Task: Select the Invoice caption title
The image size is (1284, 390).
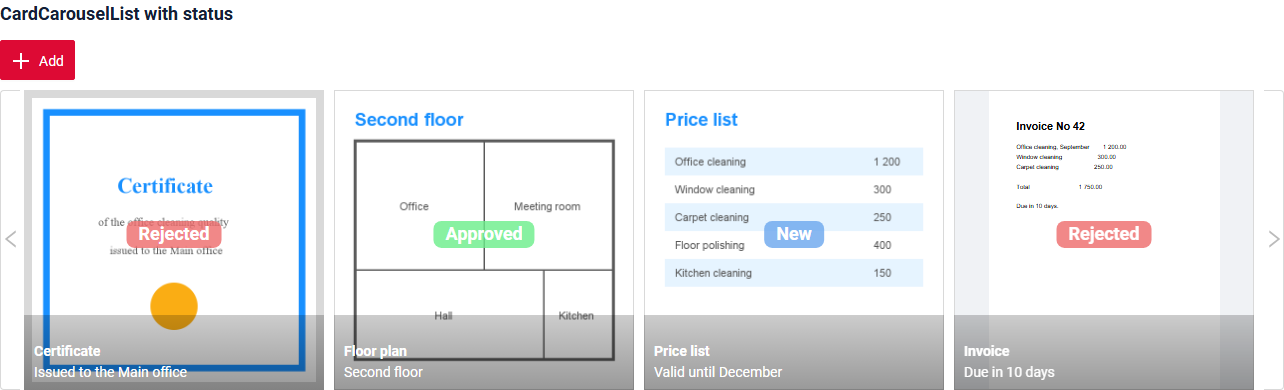Action: [x=986, y=351]
